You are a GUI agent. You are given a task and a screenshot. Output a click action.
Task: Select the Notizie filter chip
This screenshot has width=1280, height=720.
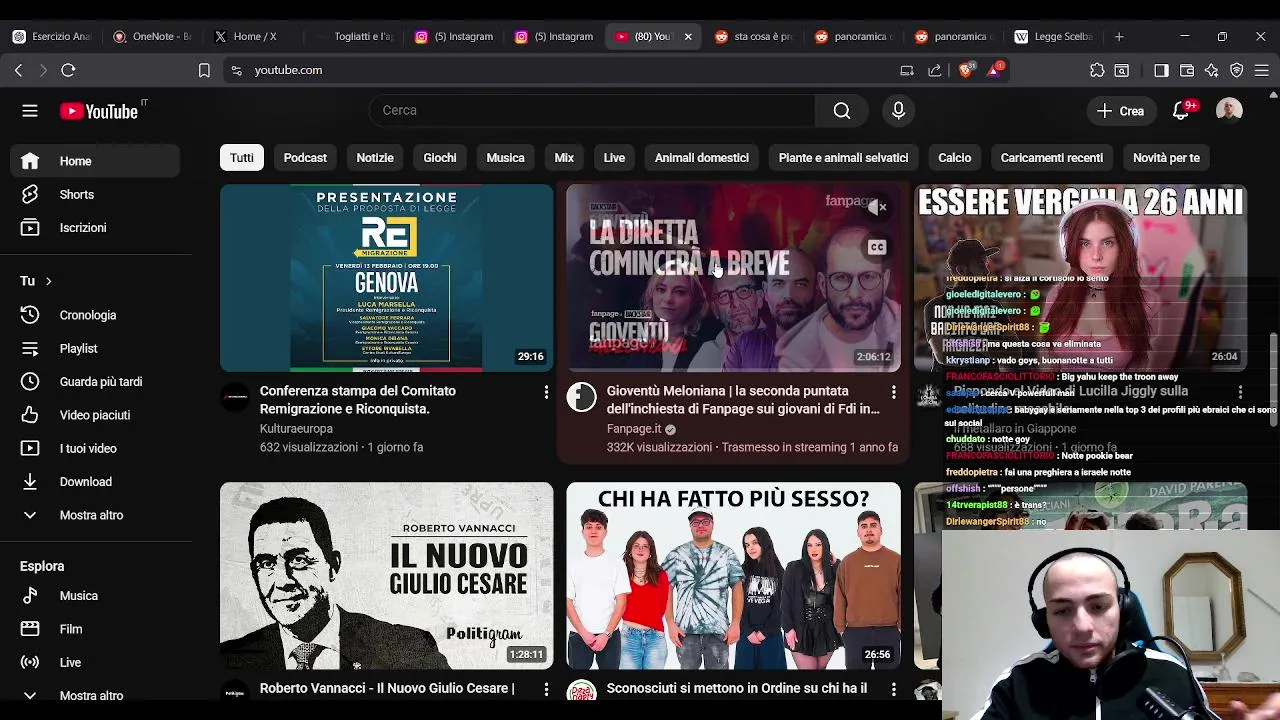(x=375, y=158)
